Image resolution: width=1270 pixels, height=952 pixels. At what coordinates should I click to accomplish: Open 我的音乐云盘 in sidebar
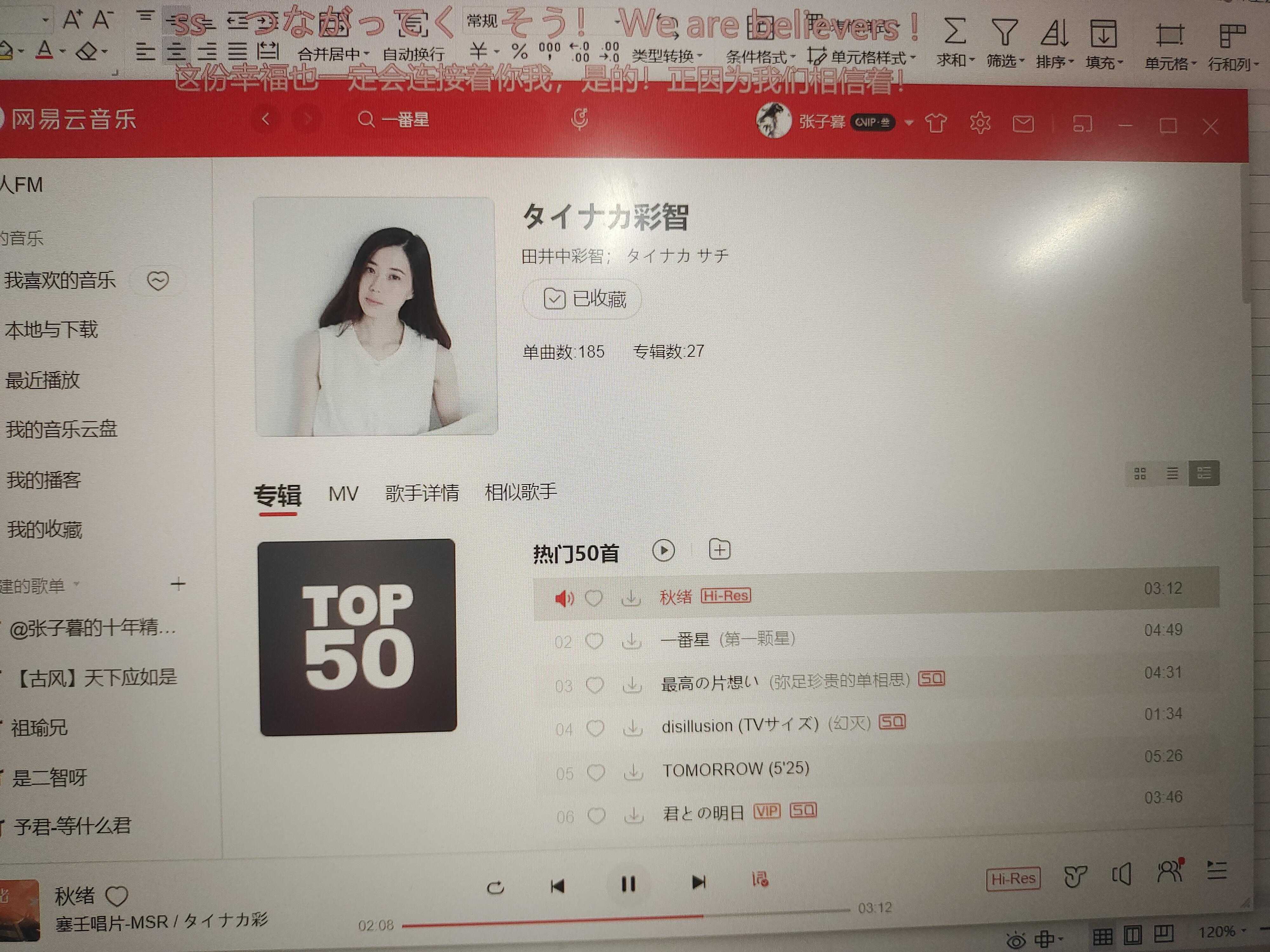tap(61, 429)
